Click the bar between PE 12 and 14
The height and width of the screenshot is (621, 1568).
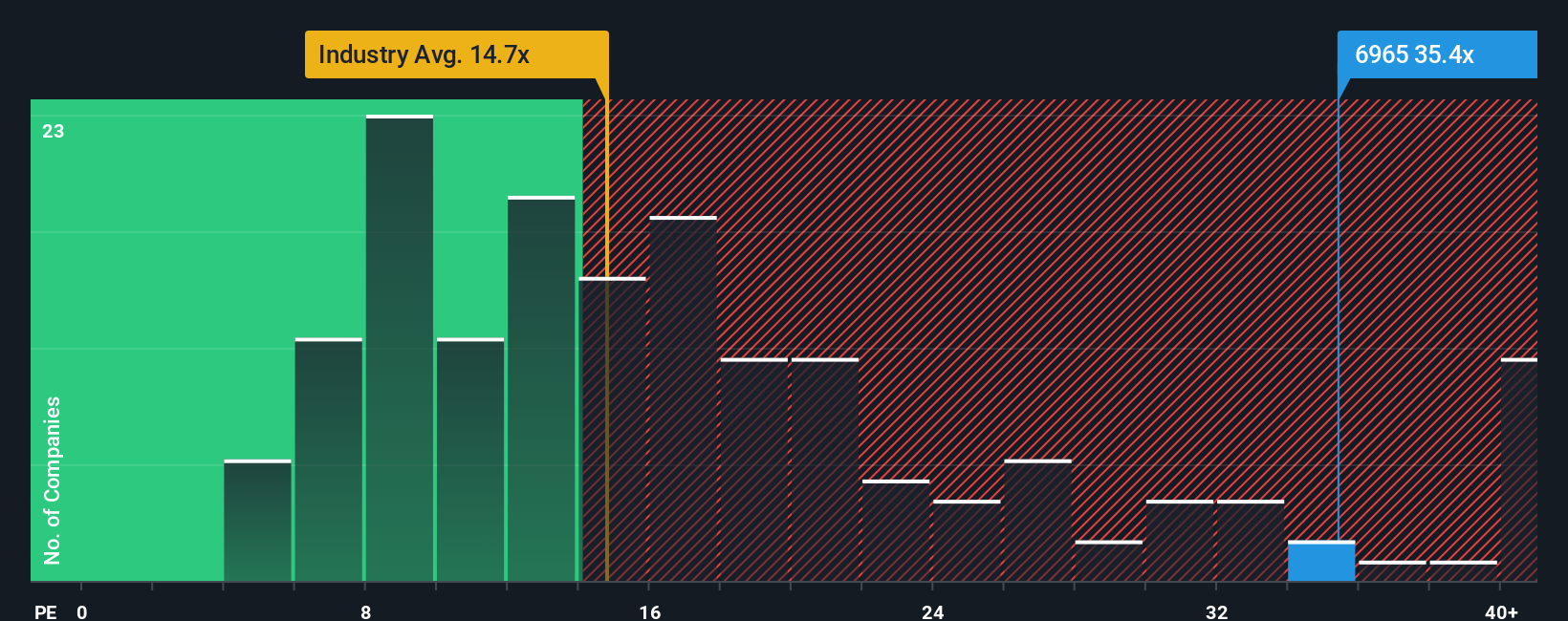point(541,389)
